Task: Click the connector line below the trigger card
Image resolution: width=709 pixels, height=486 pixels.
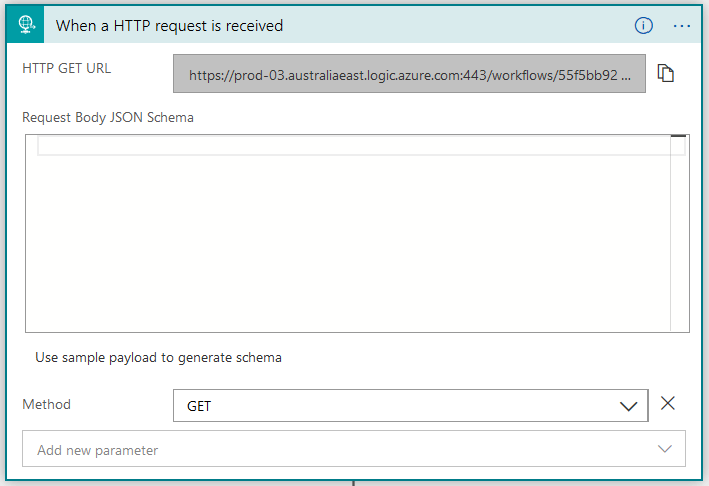Action: click(x=353, y=482)
